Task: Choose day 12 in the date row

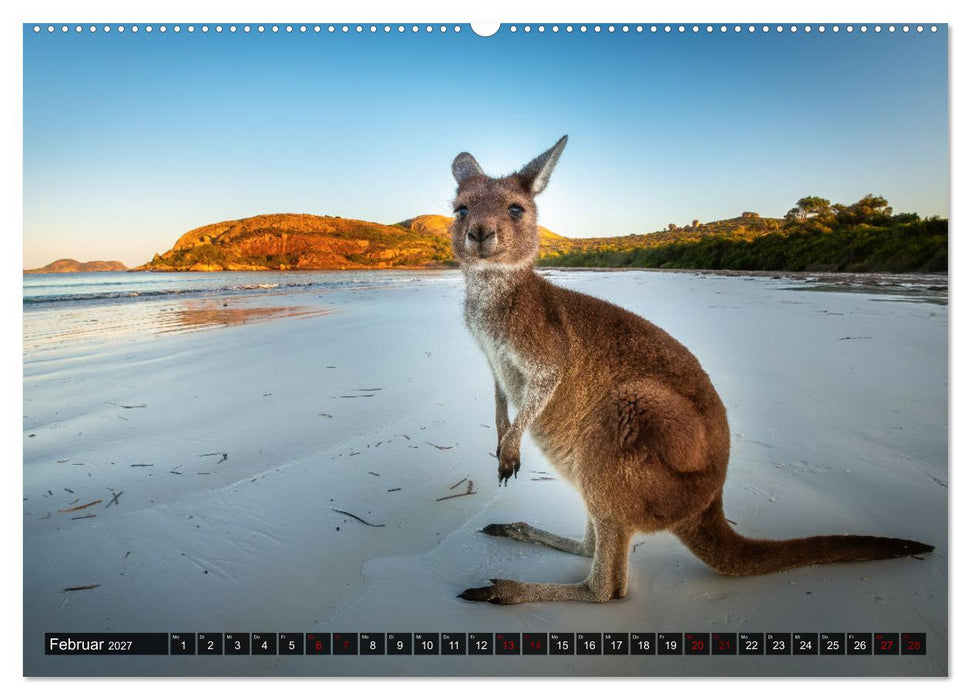Action: point(481,644)
